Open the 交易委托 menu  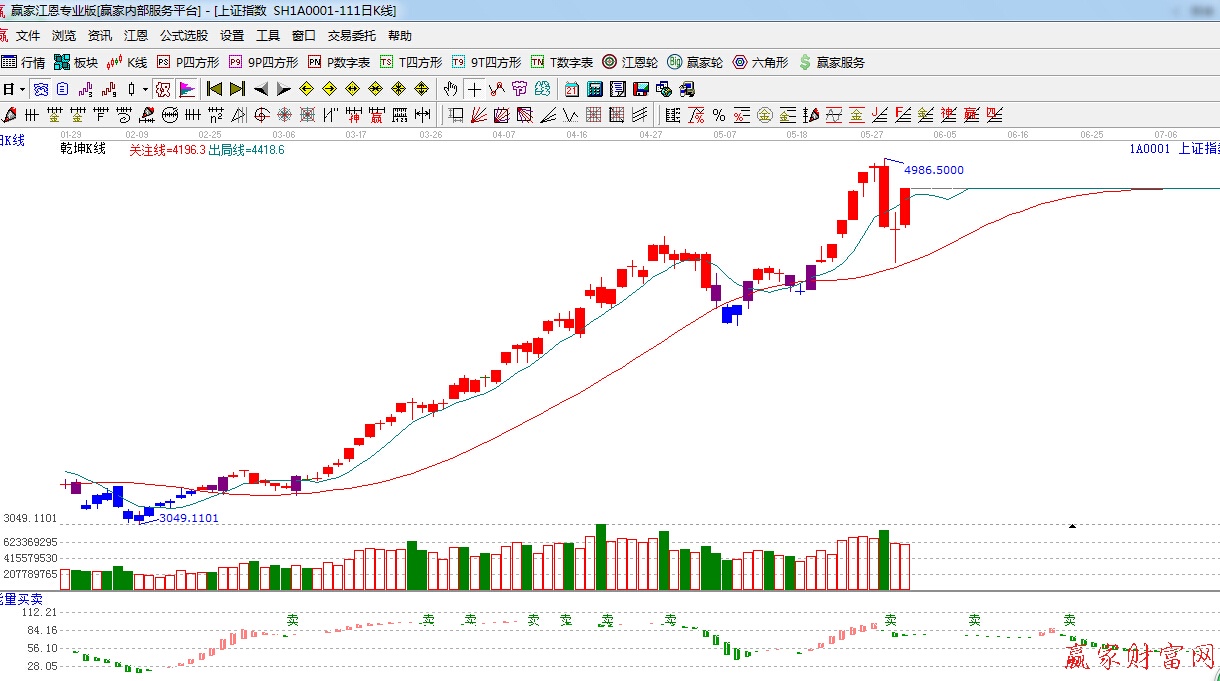tap(352, 36)
